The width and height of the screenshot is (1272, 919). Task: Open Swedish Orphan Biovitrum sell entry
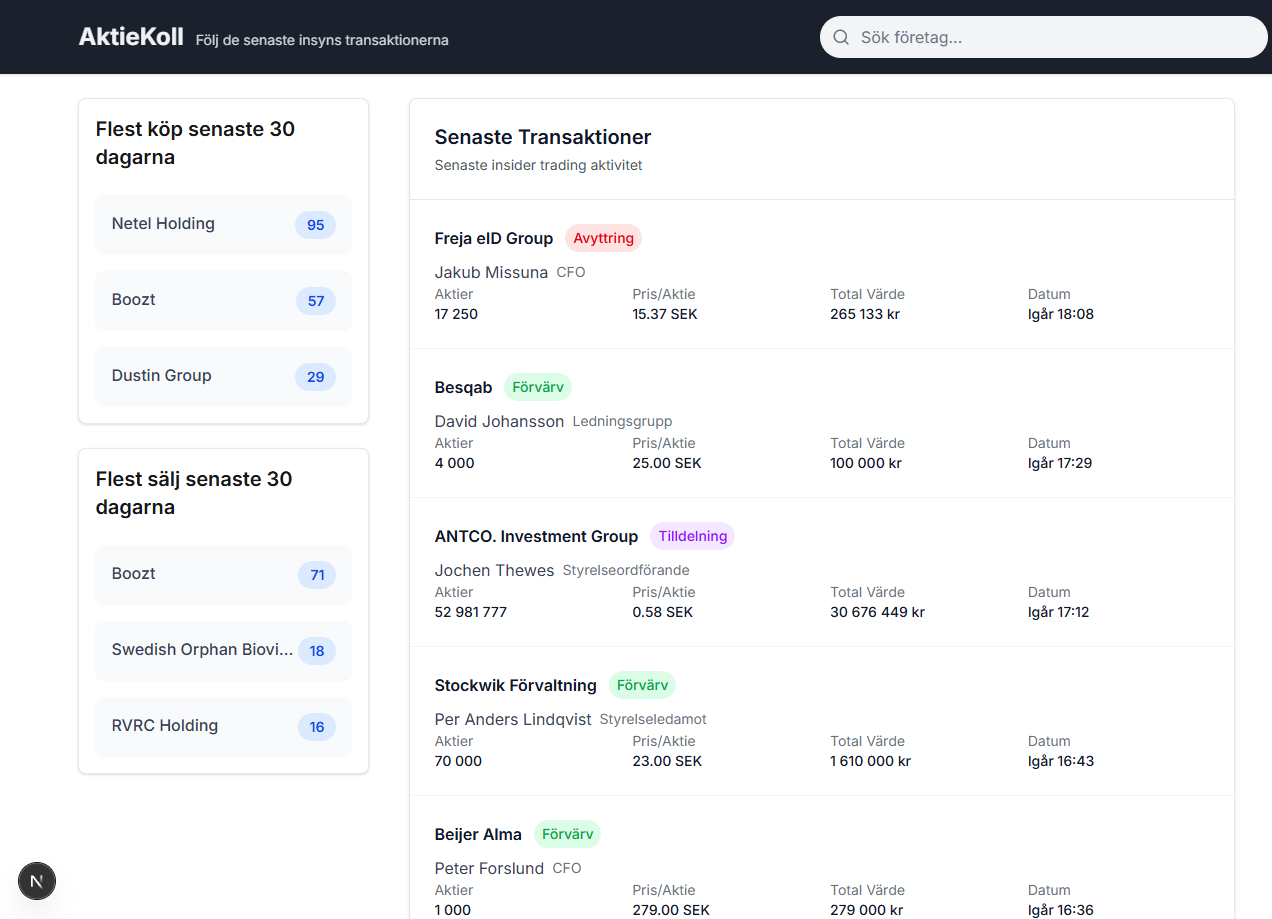click(x=203, y=650)
